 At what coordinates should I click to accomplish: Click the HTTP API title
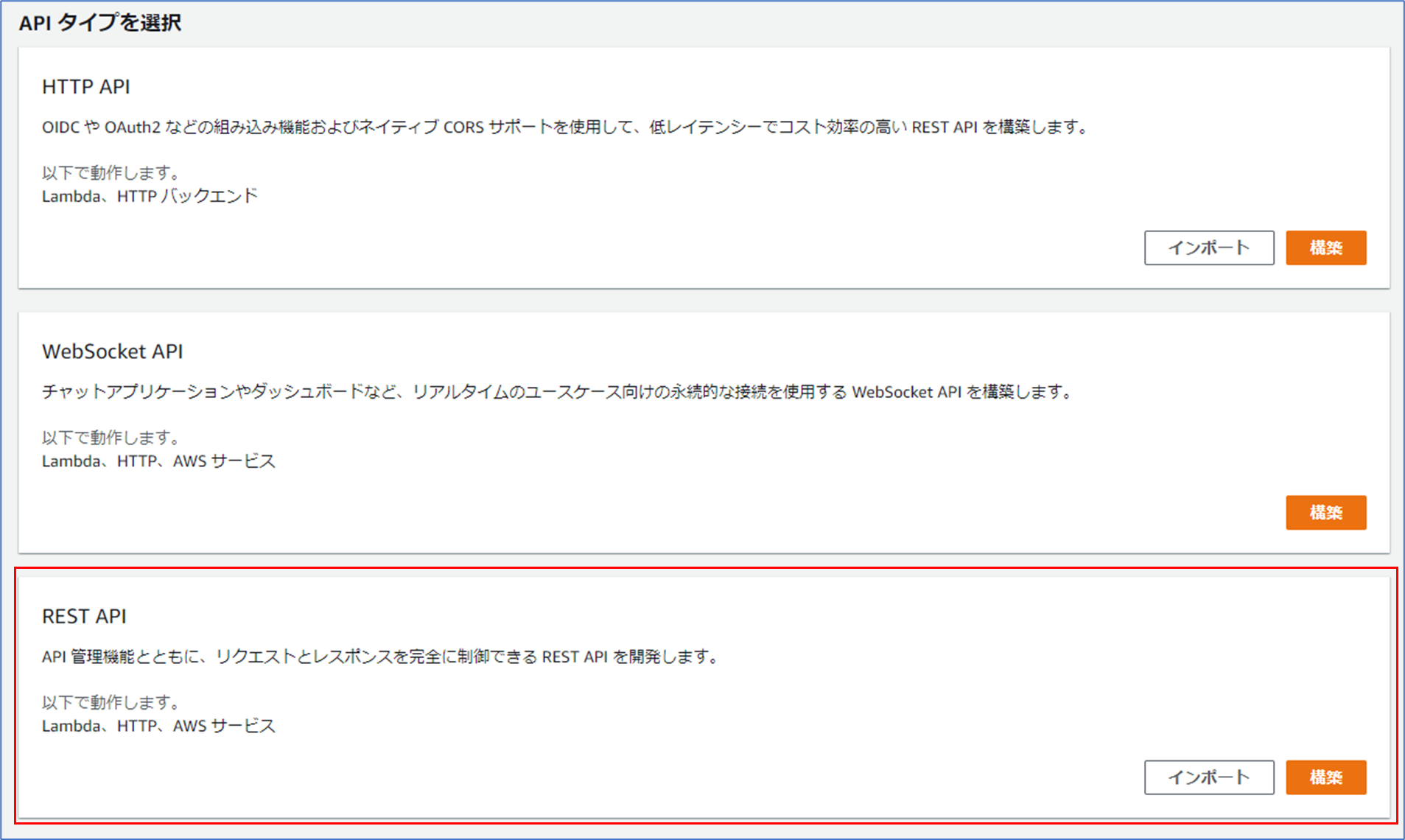85,86
